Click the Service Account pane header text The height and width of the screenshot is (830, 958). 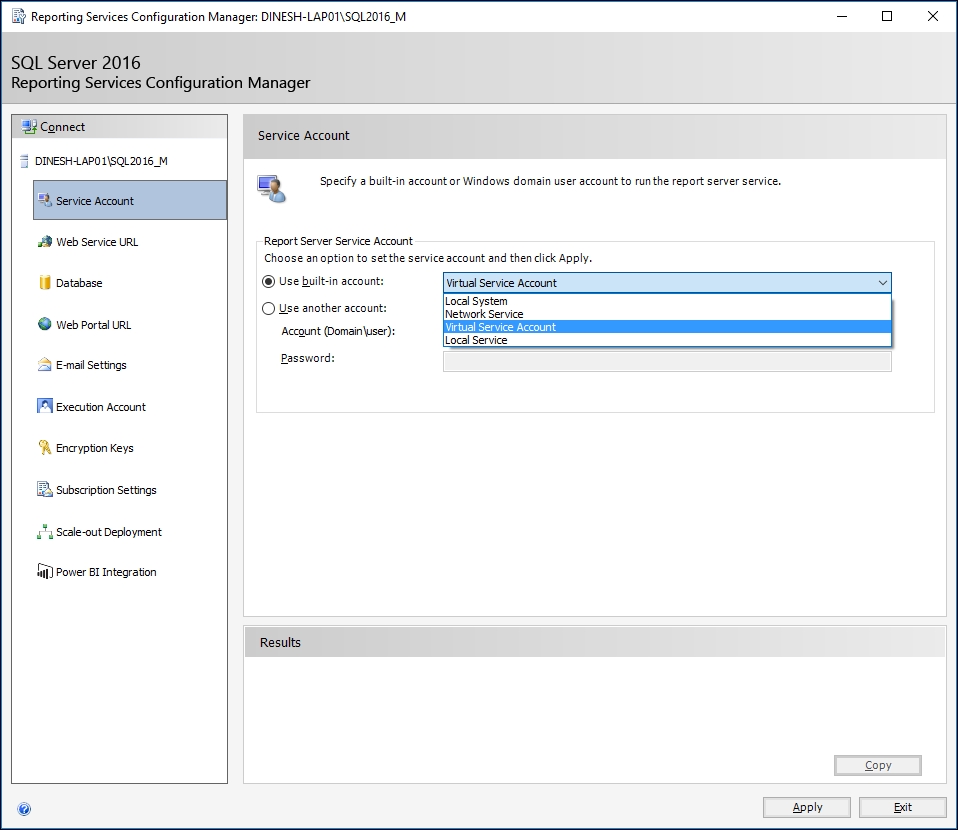click(x=304, y=135)
